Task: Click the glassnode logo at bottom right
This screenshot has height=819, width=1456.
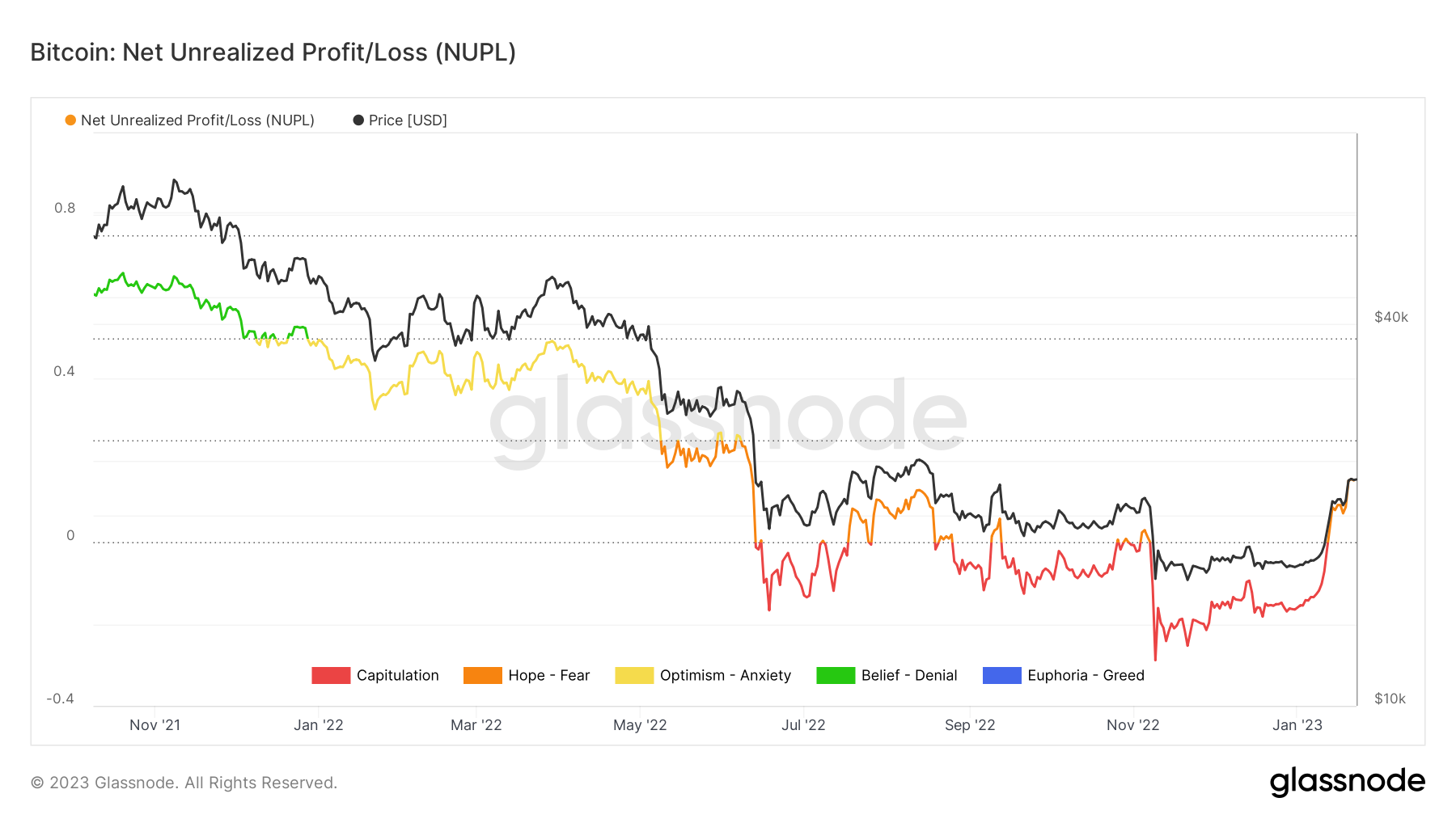Action: [x=1347, y=782]
